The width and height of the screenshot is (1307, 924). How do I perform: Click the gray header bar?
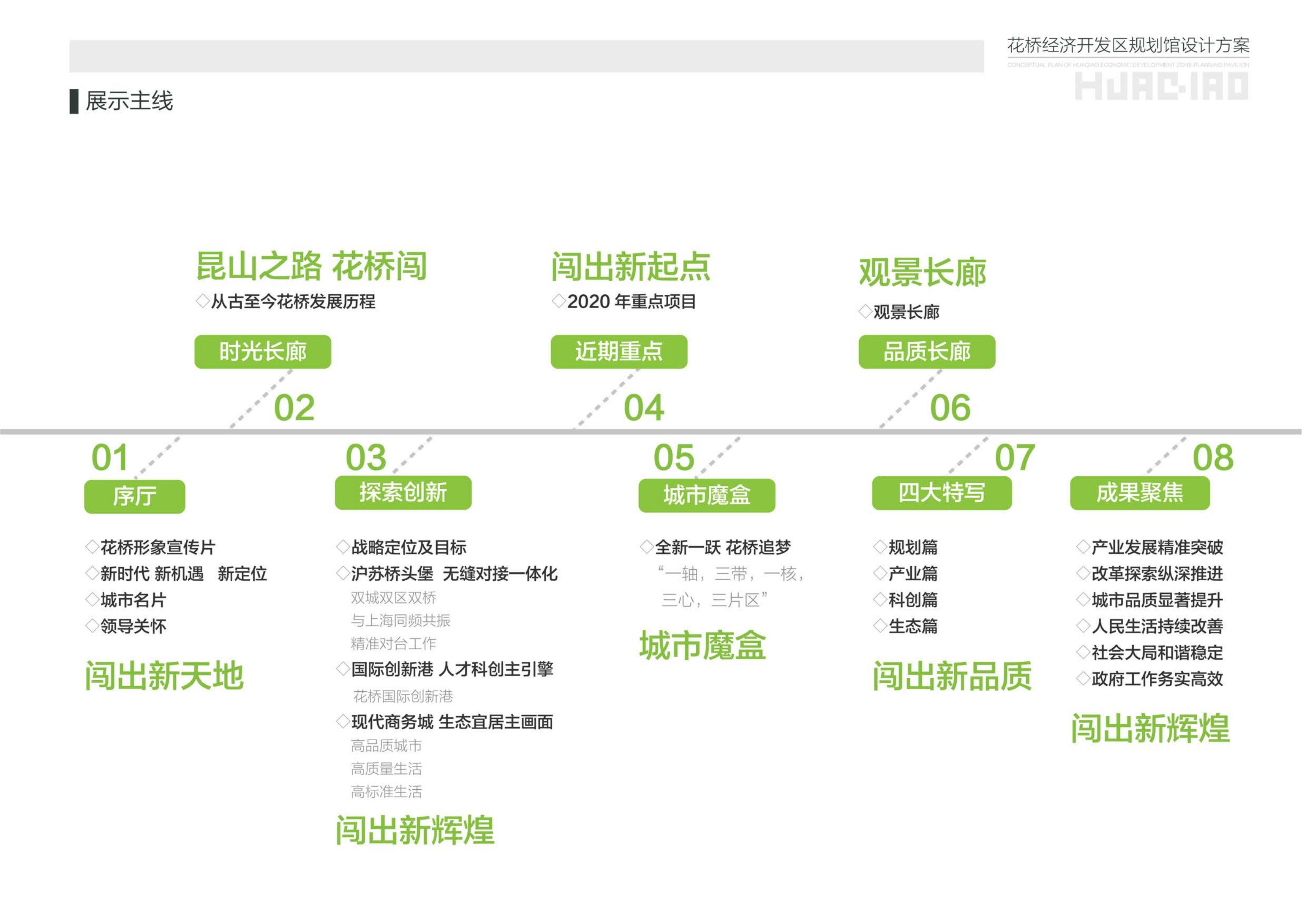click(526, 56)
